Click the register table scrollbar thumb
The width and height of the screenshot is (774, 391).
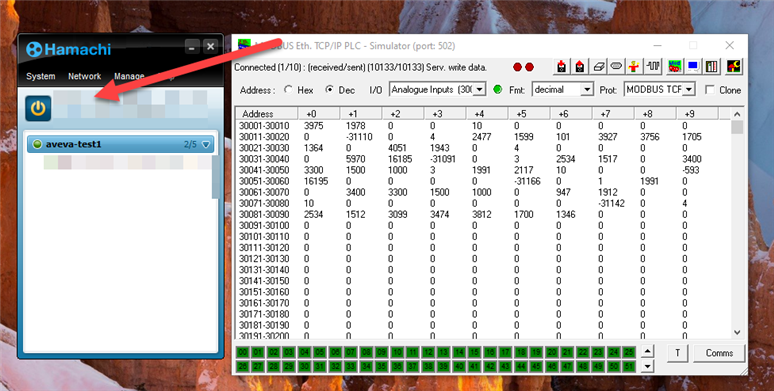coord(737,127)
